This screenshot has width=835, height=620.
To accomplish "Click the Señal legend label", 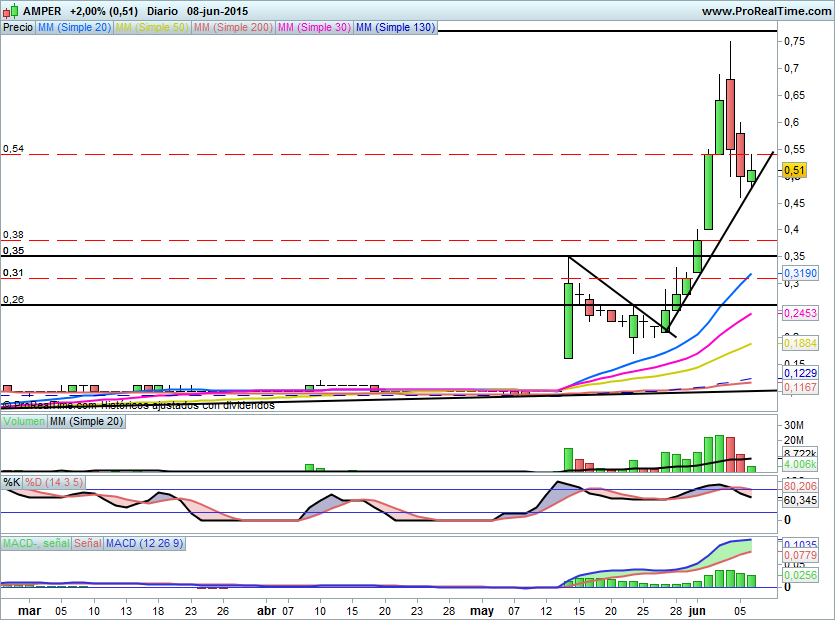I will click(x=88, y=543).
